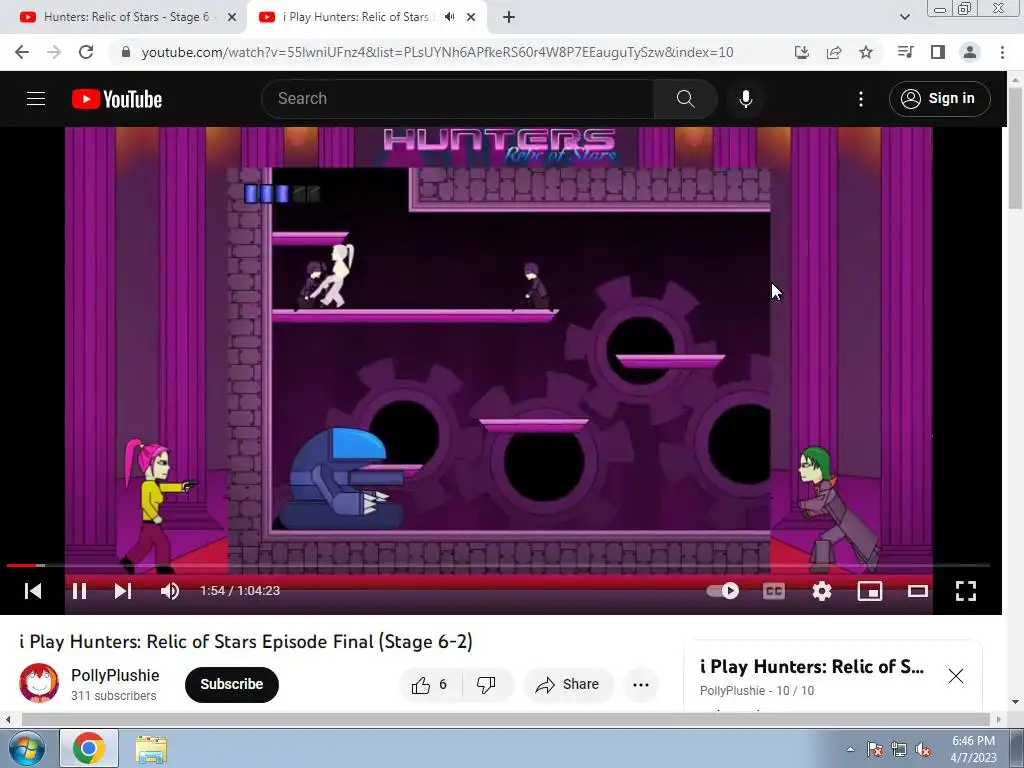Image resolution: width=1024 pixels, height=768 pixels.
Task: Click the video title text
Action: (246, 642)
